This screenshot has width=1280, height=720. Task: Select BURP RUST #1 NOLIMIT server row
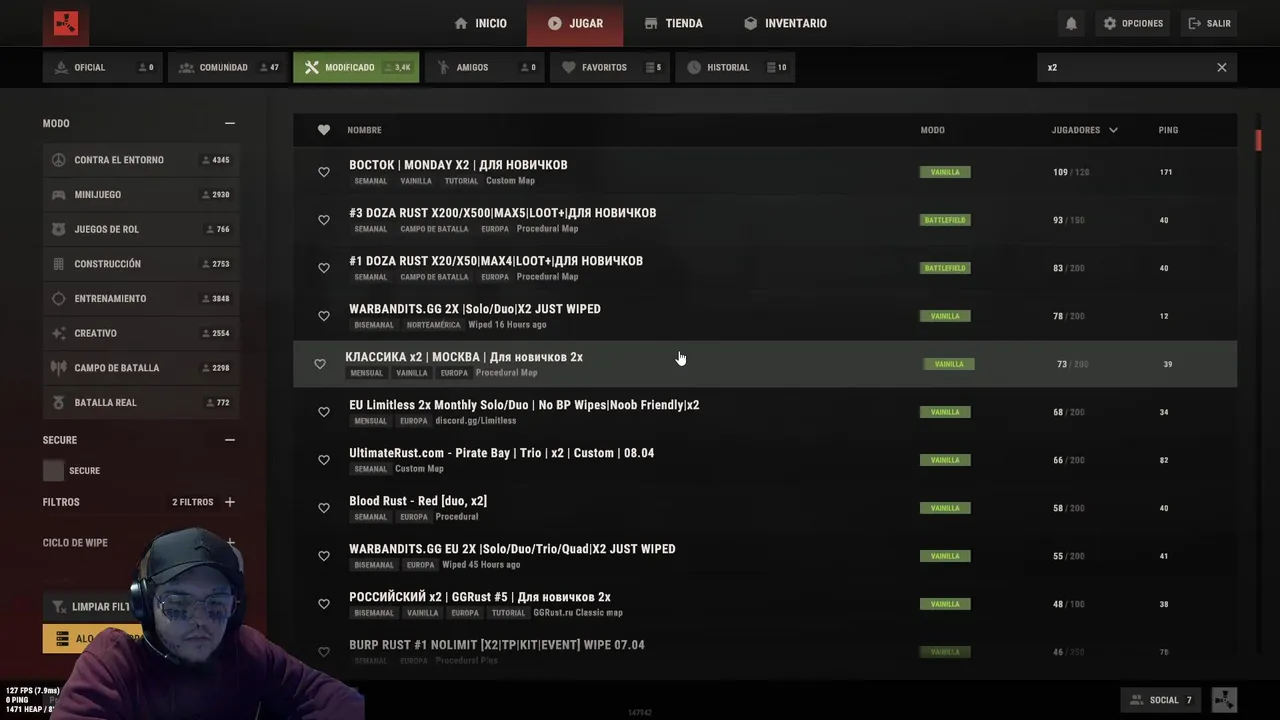765,652
